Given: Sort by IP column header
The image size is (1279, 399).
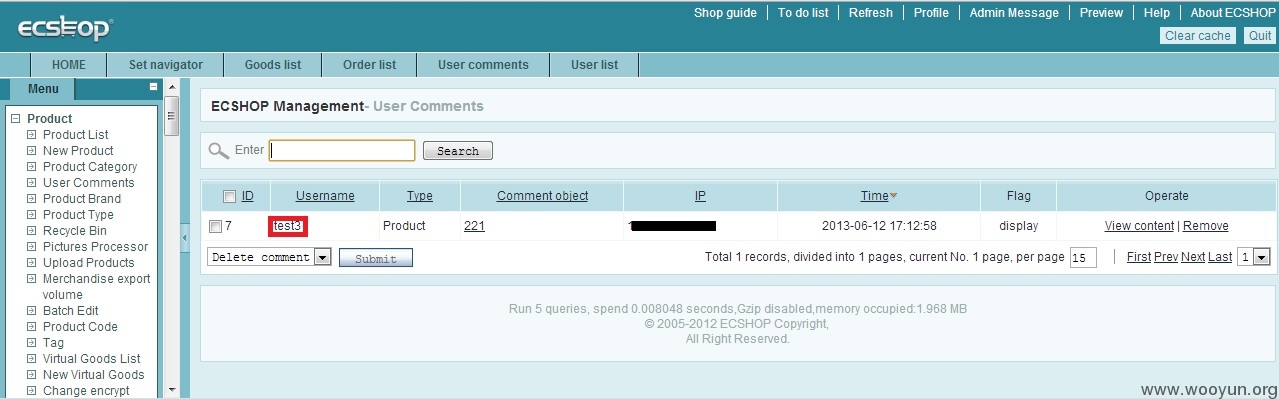Looking at the screenshot, I should coord(700,196).
